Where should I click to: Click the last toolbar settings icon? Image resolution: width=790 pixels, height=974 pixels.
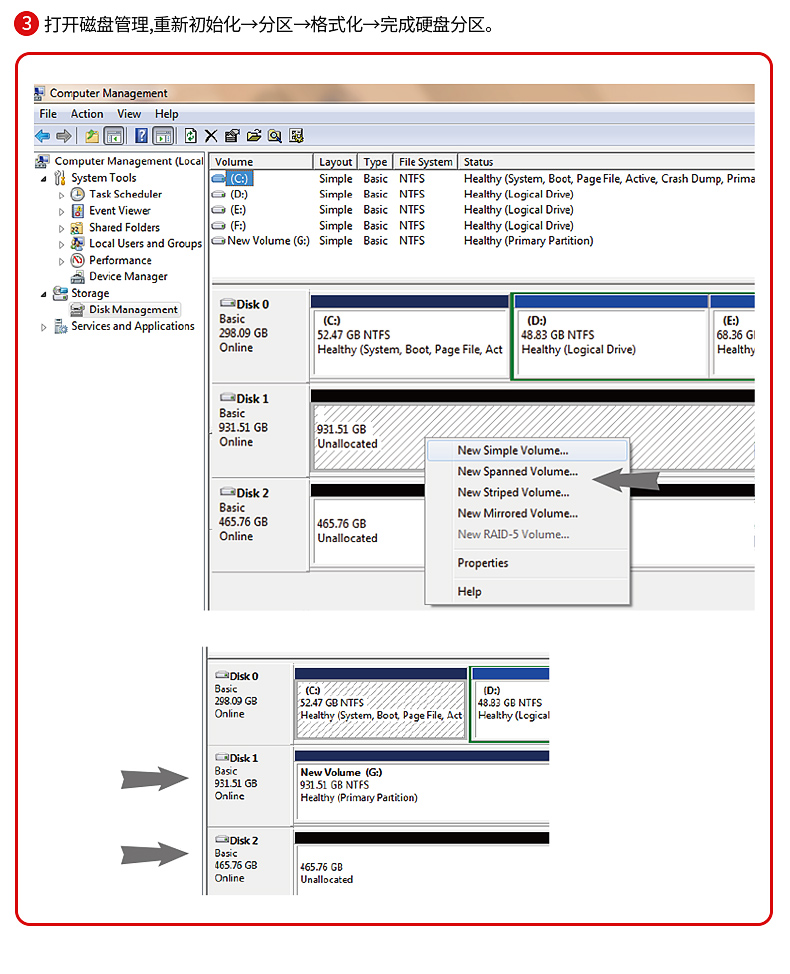[296, 136]
